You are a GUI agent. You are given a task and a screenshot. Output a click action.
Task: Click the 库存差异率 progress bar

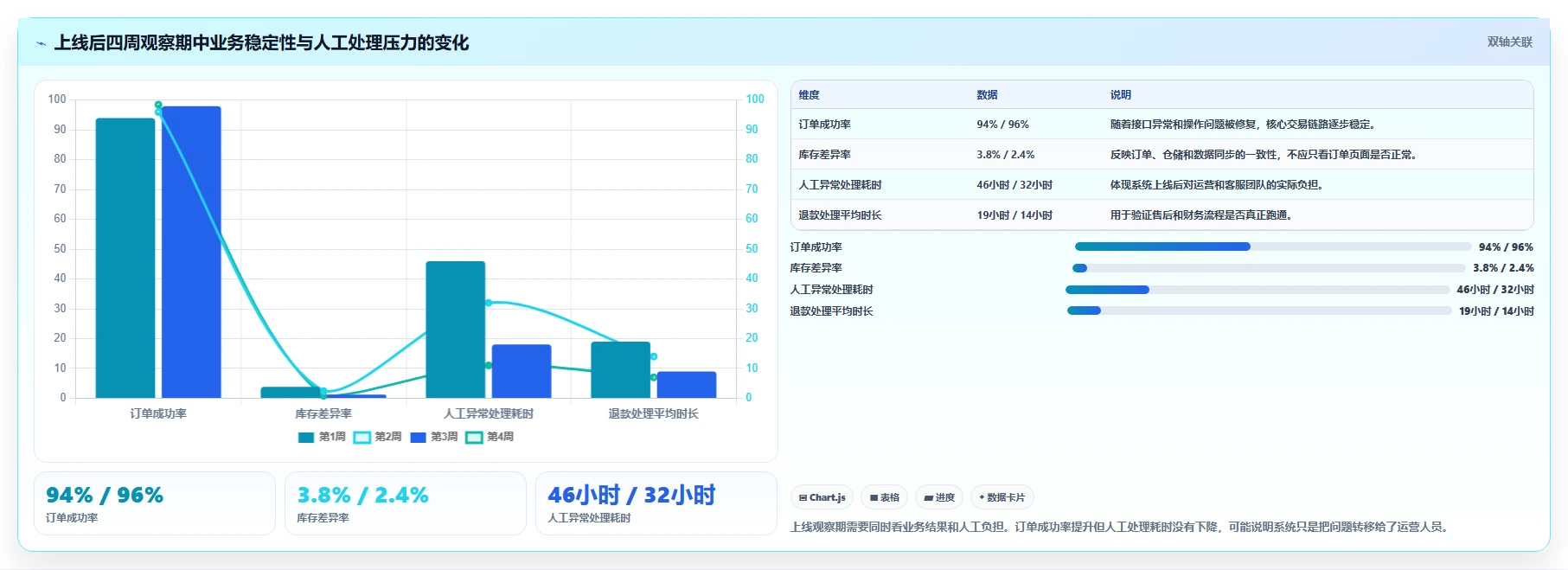pyautogui.click(x=1270, y=268)
